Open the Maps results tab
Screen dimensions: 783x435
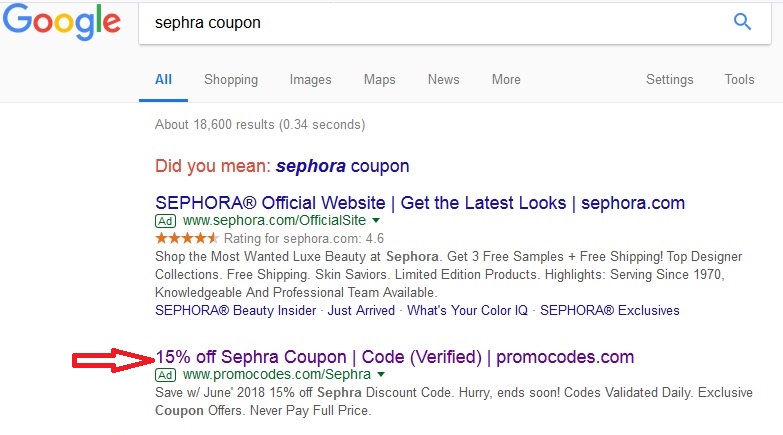coord(380,79)
